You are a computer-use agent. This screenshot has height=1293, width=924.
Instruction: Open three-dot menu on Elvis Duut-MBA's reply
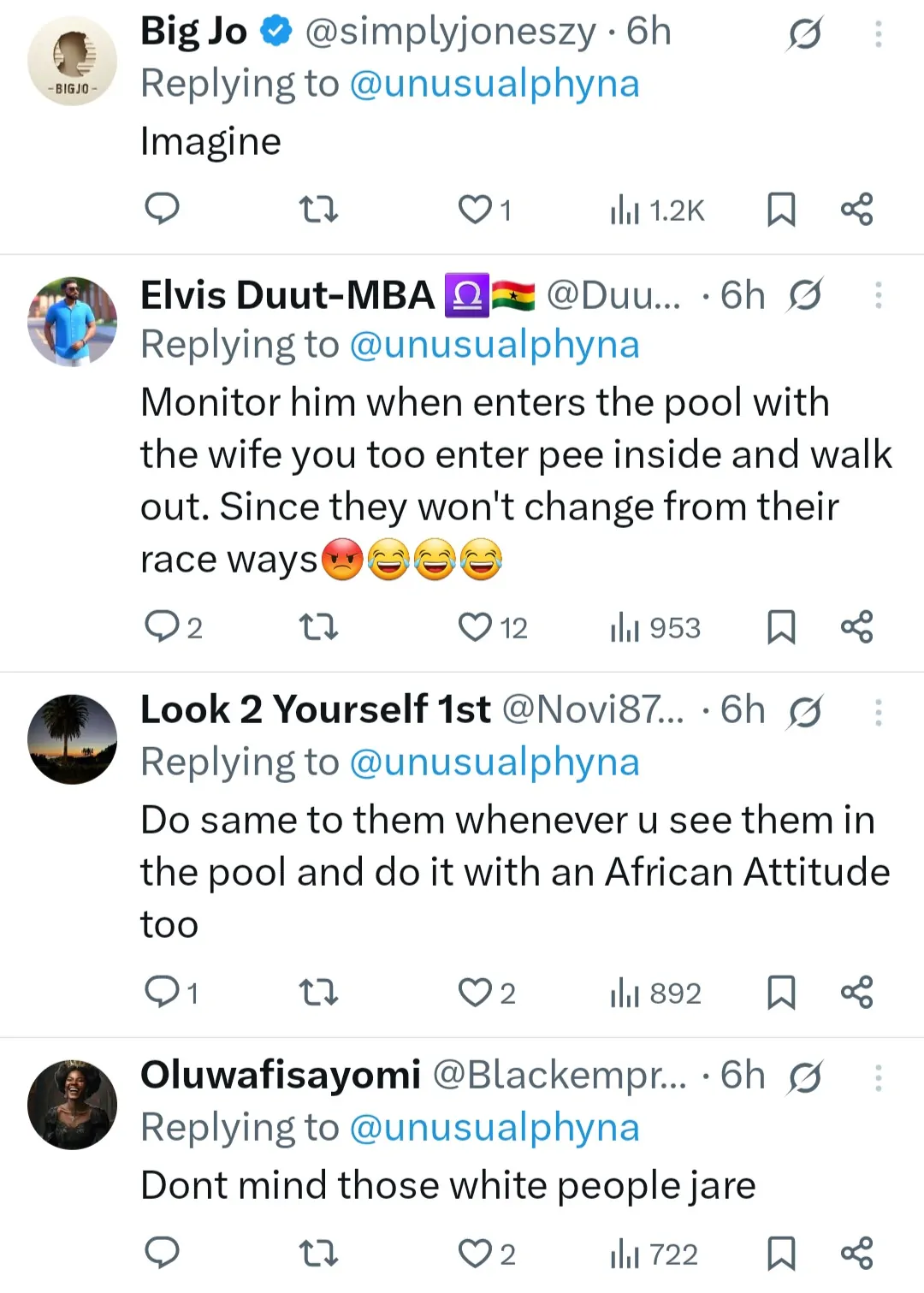(878, 295)
